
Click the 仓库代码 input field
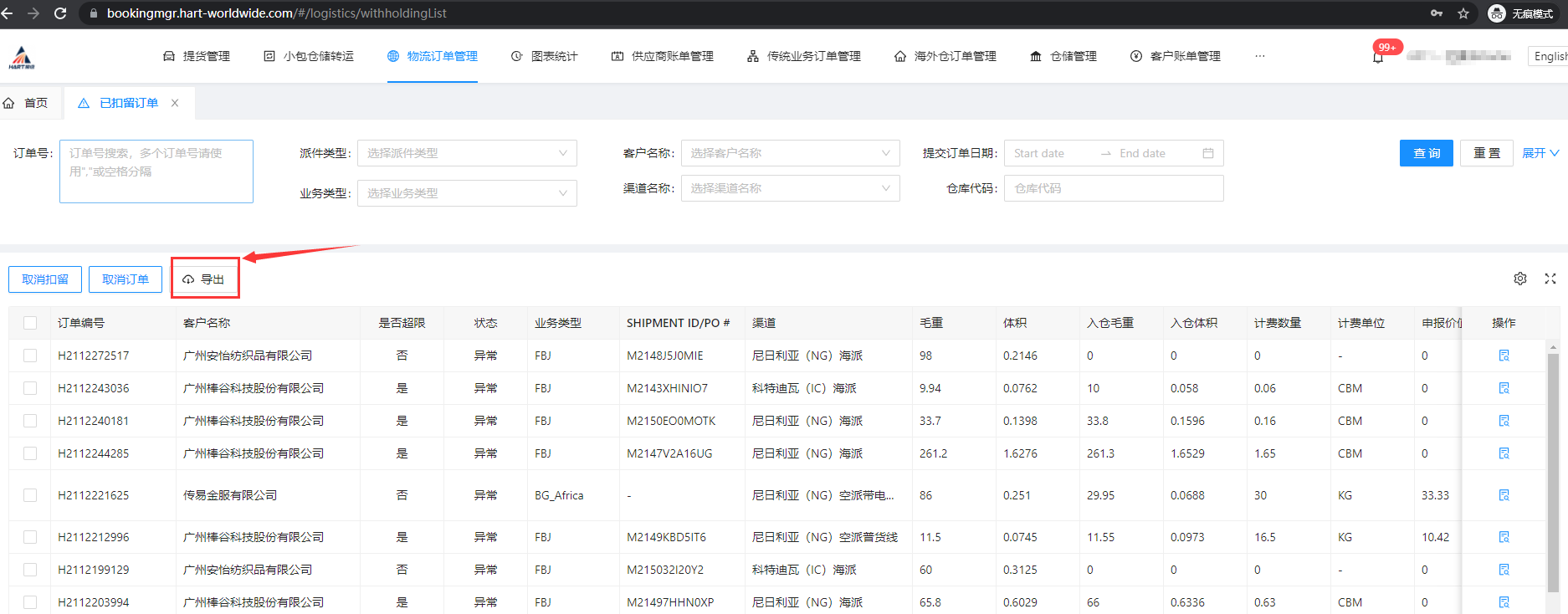tap(1113, 188)
